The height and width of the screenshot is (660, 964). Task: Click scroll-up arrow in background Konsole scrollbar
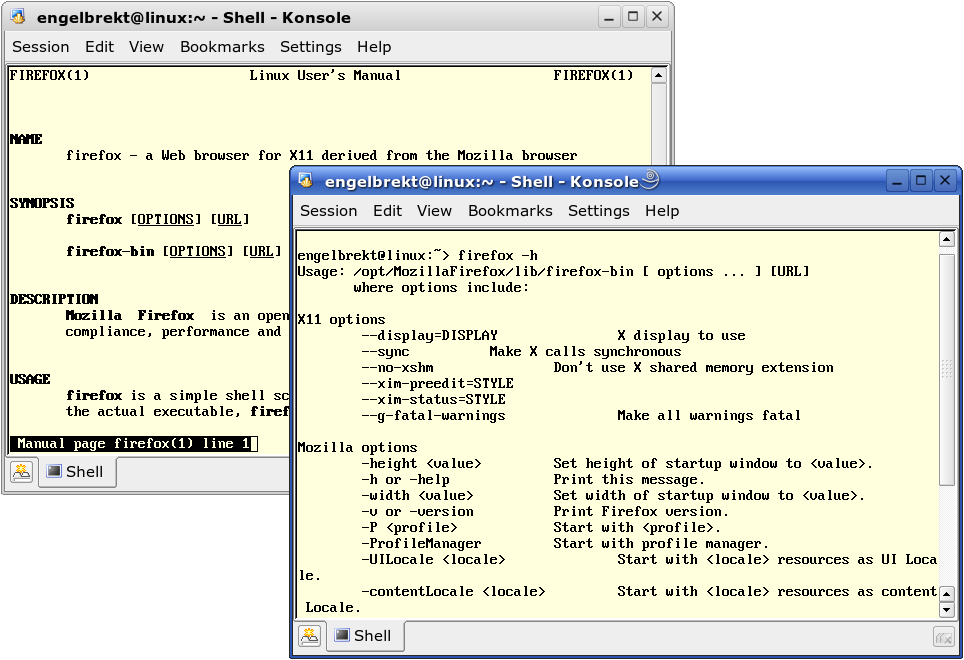[658, 75]
